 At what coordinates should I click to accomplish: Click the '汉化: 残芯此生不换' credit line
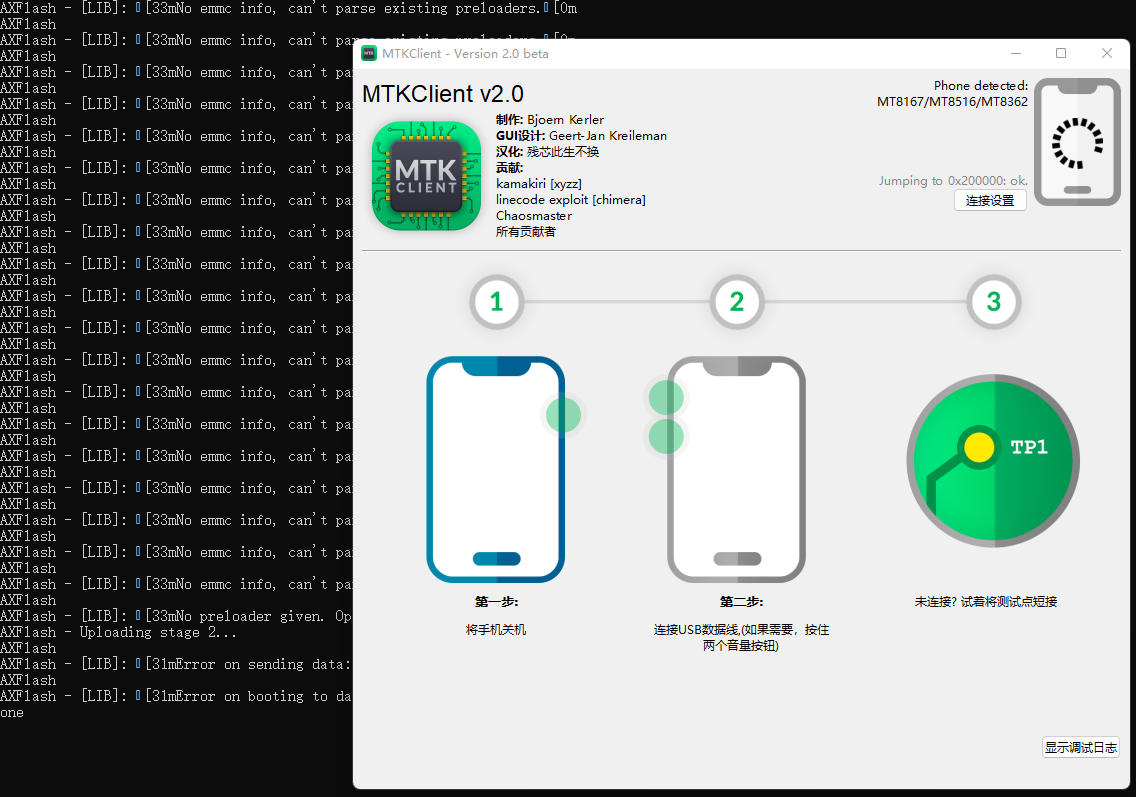click(x=548, y=151)
